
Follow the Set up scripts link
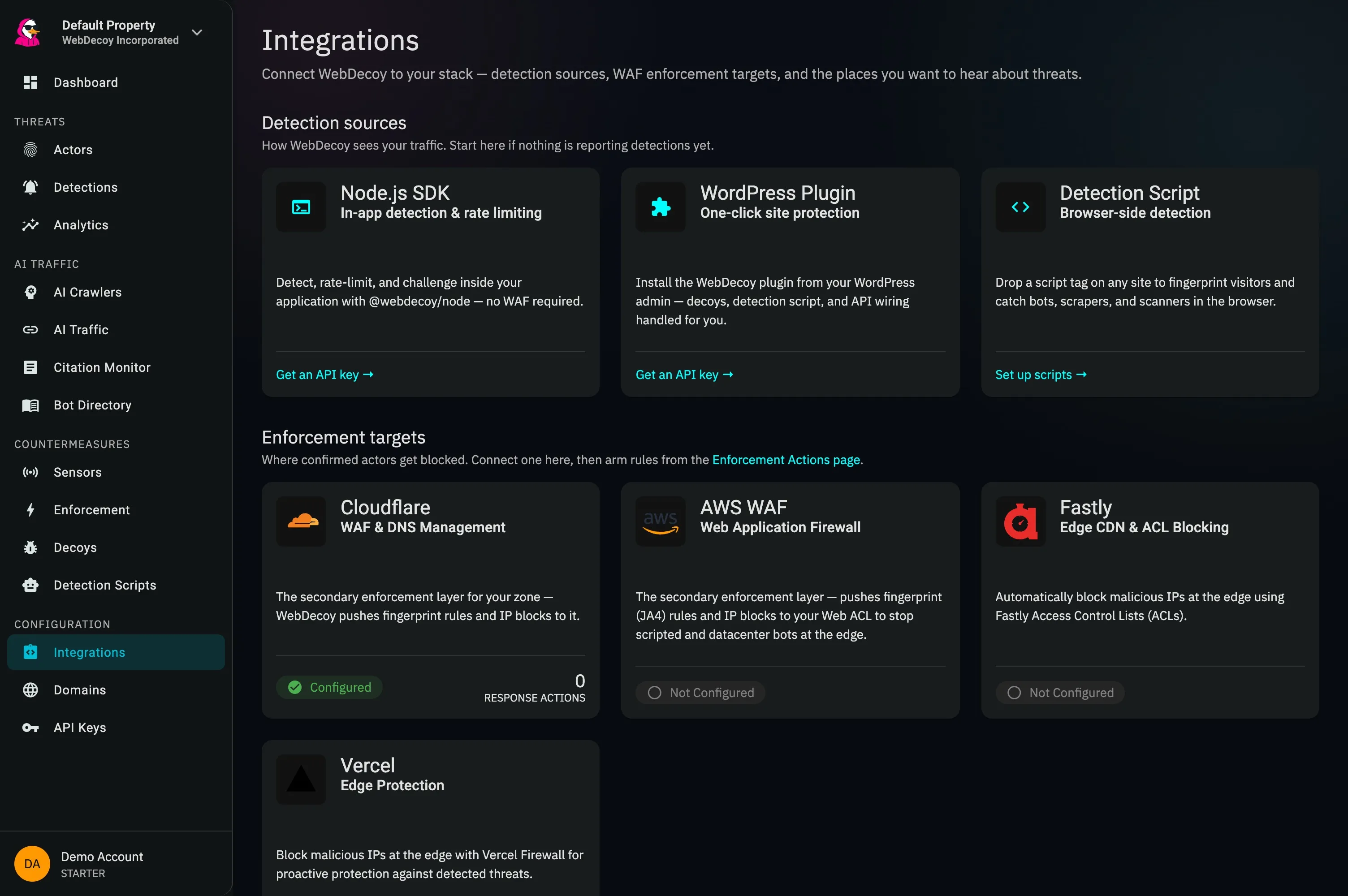tap(1041, 375)
